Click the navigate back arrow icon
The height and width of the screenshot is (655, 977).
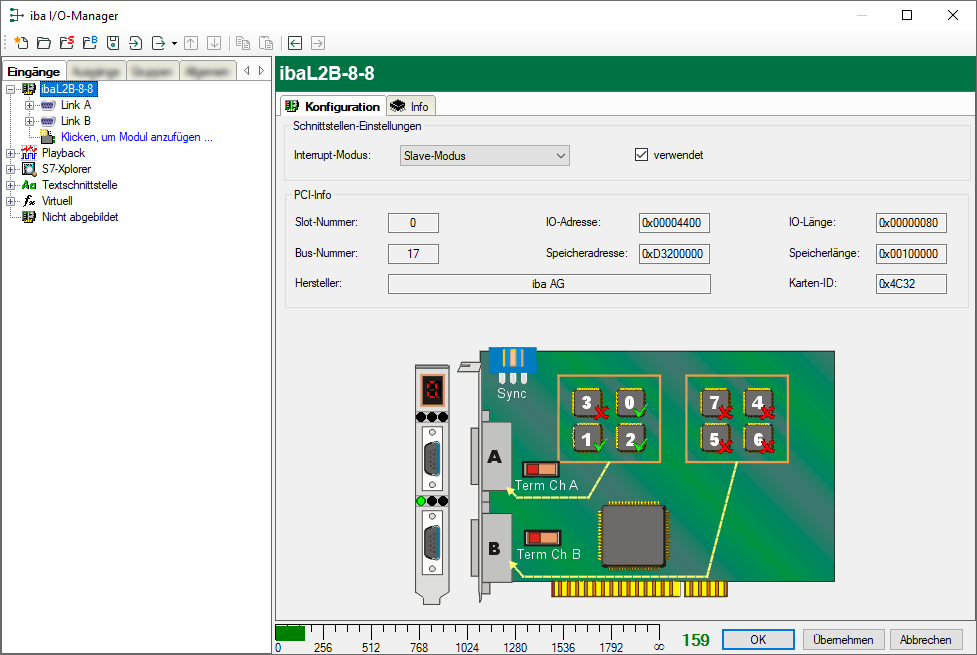[x=295, y=43]
